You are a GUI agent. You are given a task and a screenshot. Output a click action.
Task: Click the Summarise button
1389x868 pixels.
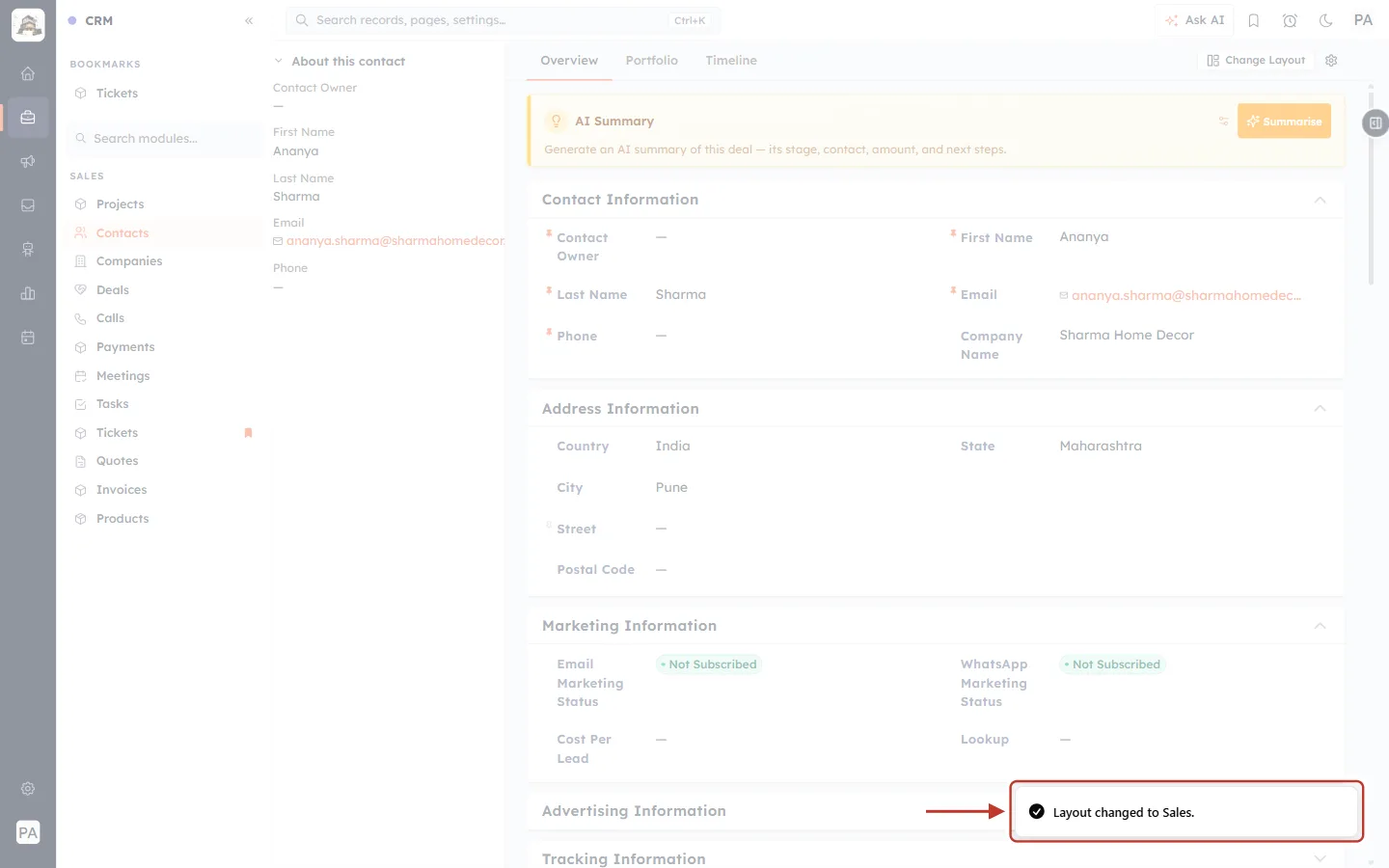1284,122
